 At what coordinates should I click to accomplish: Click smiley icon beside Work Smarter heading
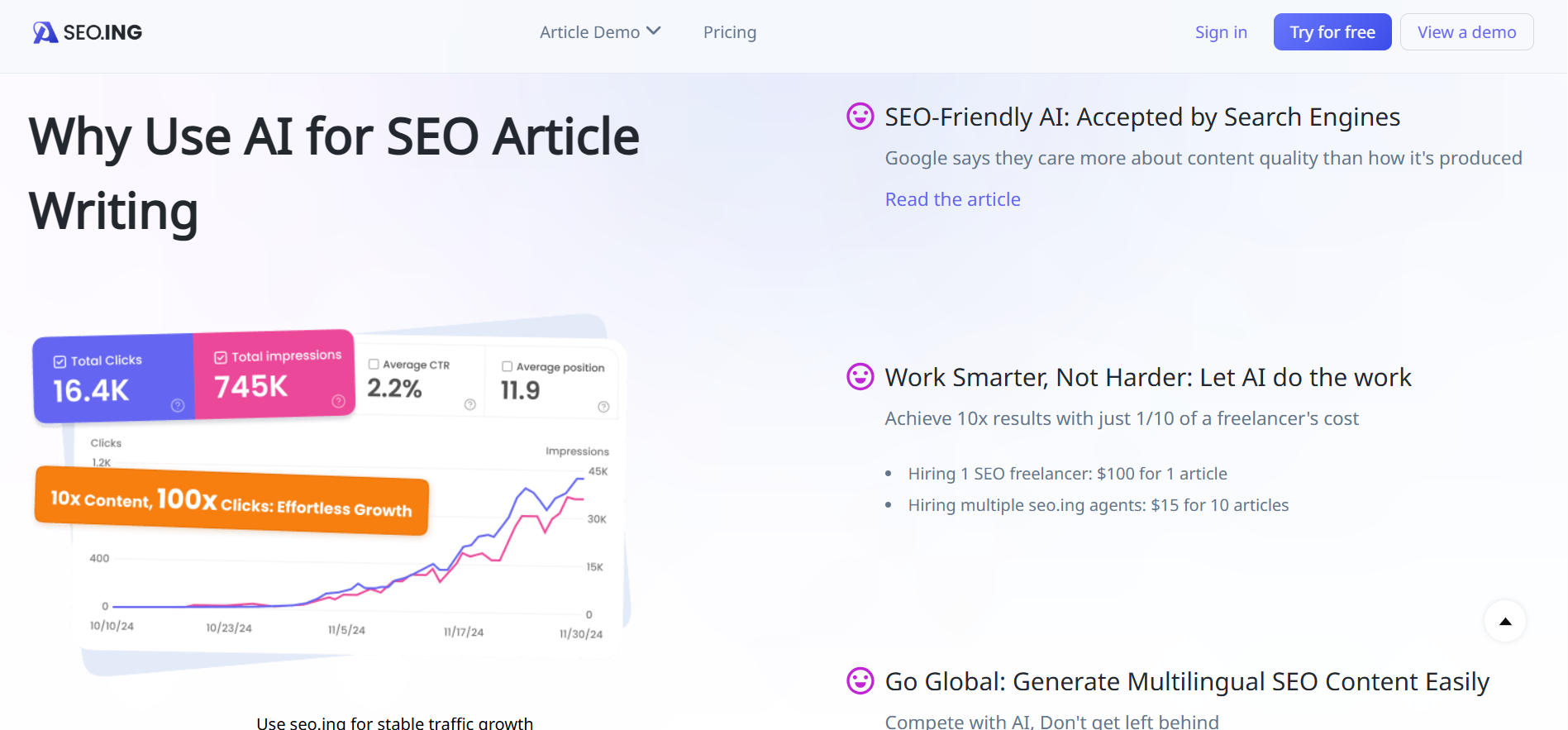pyautogui.click(x=860, y=377)
